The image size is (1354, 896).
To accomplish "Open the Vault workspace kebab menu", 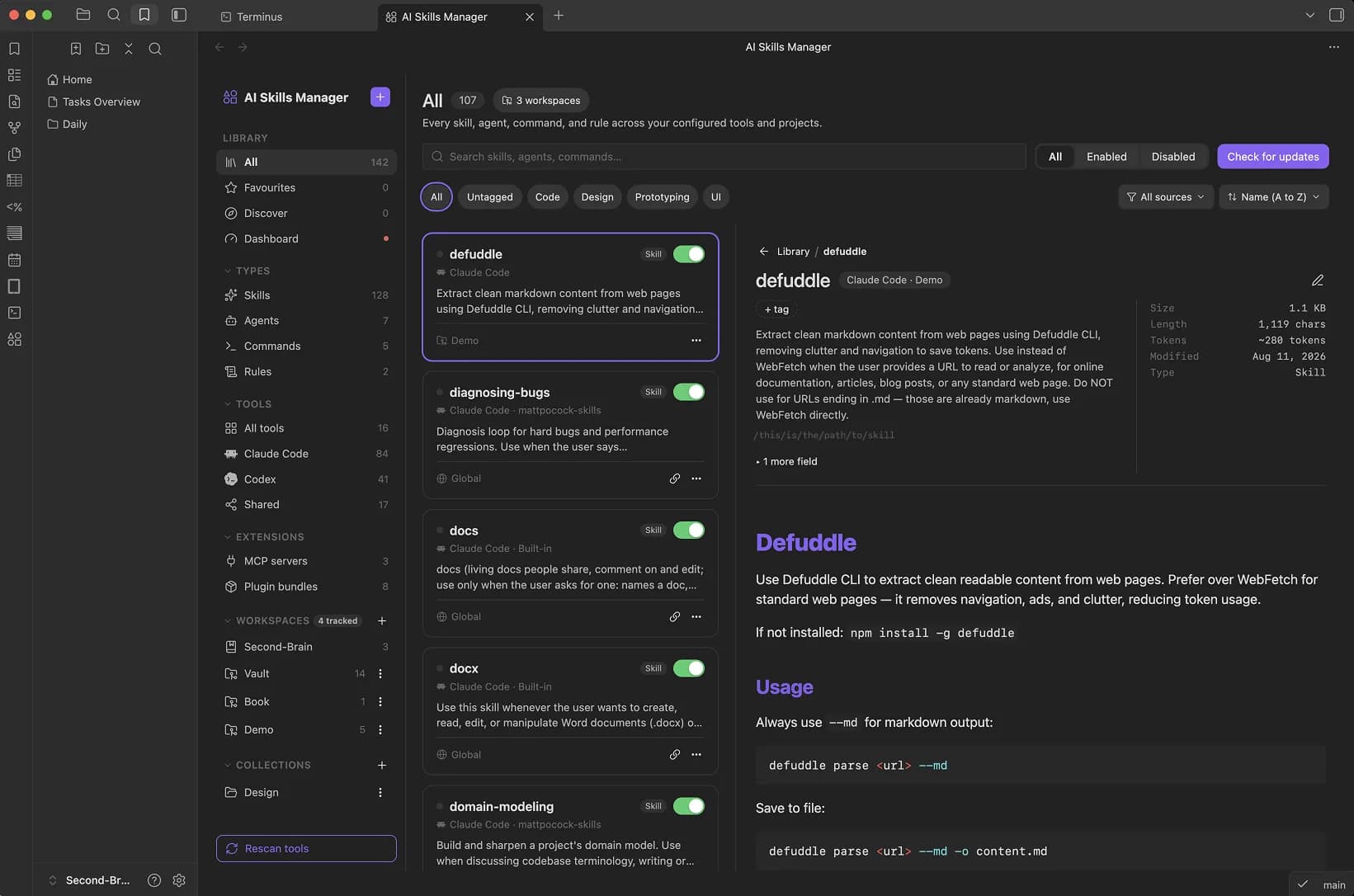I will 380,673.
